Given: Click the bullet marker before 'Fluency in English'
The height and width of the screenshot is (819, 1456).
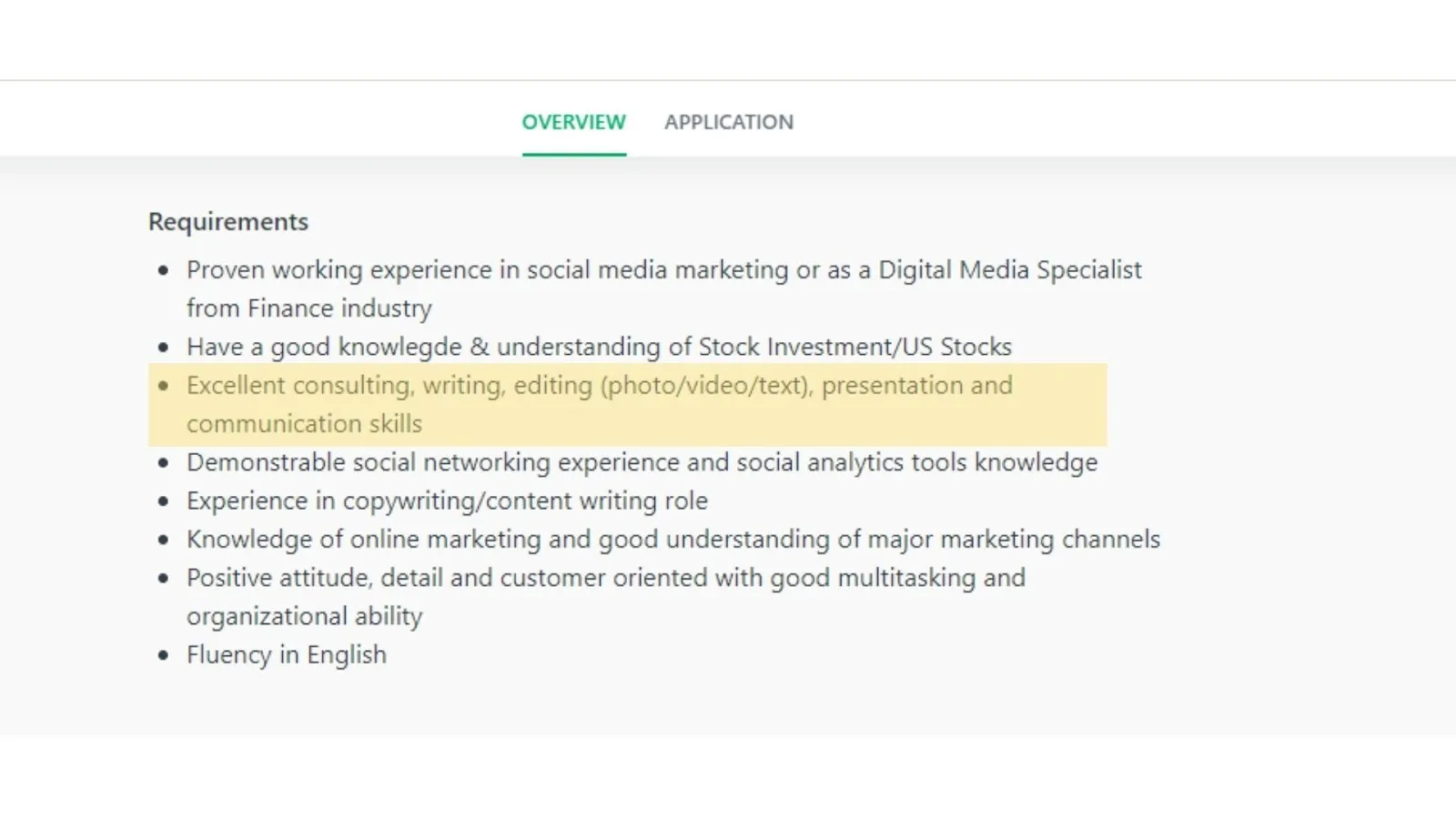Looking at the screenshot, I should coord(164,654).
